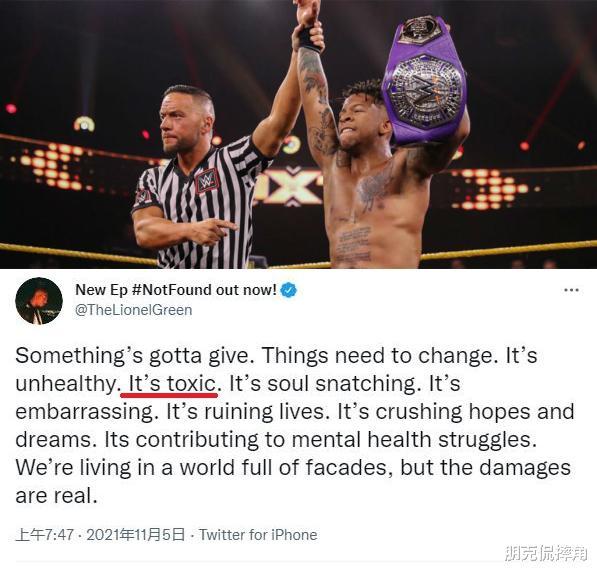Click the NXT logo in the background
The height and width of the screenshot is (572, 597).
291,185
